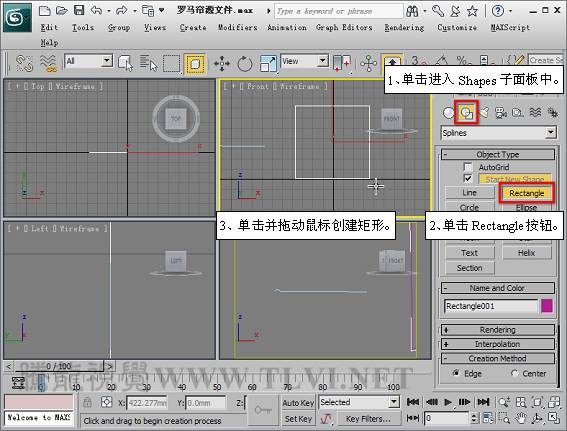Select the Edge creation method radio
The width and height of the screenshot is (567, 431).
click(456, 373)
